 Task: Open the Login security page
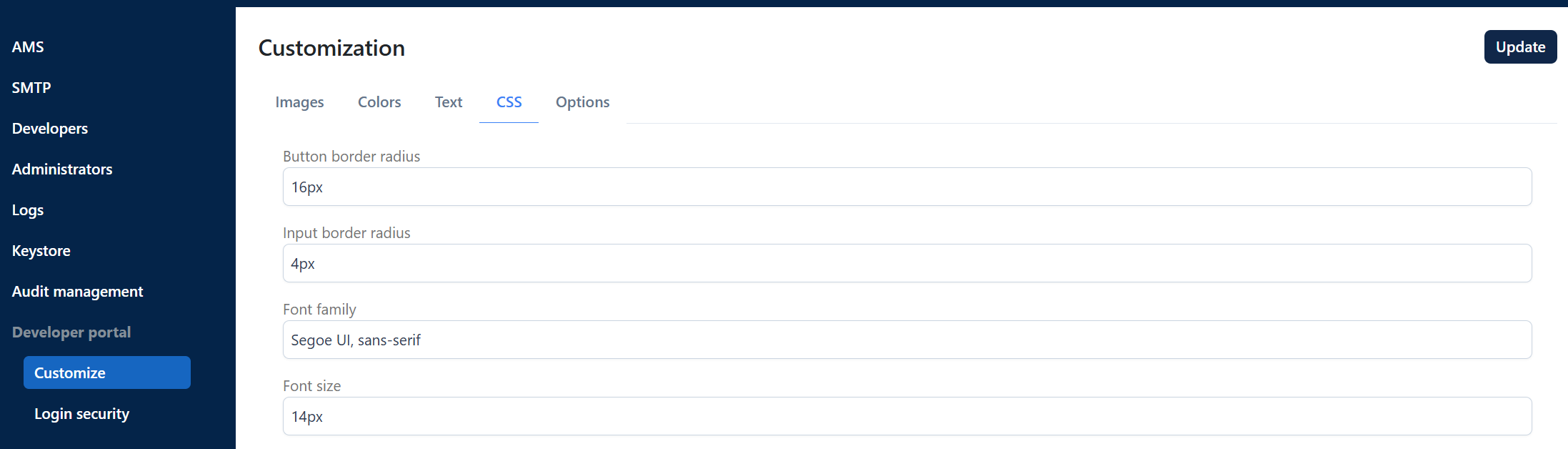click(x=82, y=413)
